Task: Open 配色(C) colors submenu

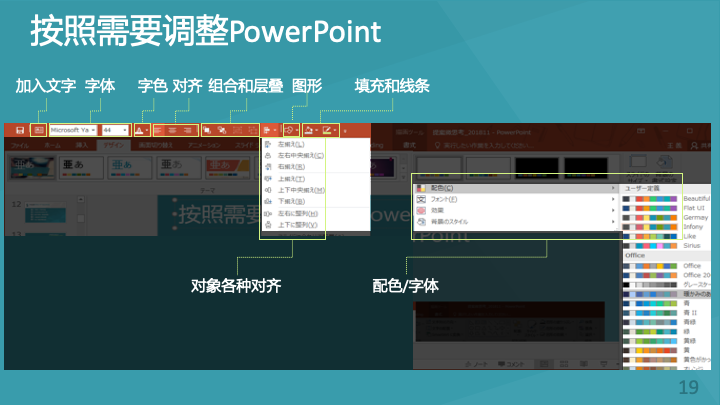Action: pyautogui.click(x=516, y=188)
